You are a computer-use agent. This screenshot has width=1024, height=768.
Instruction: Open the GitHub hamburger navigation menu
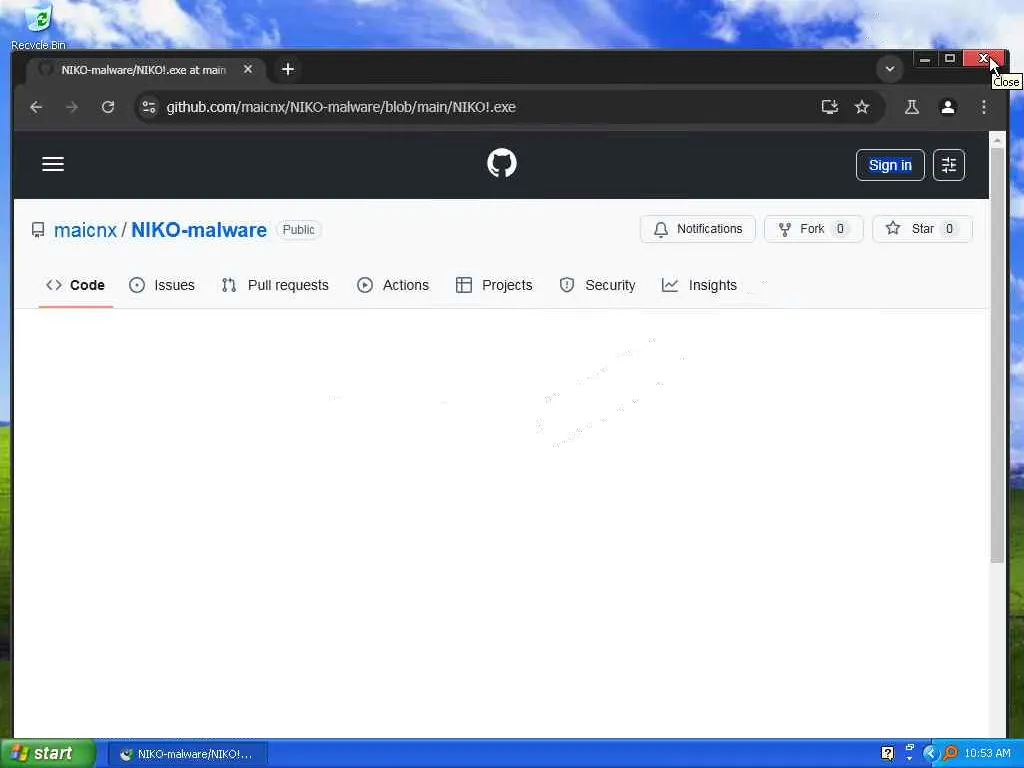tap(53, 164)
